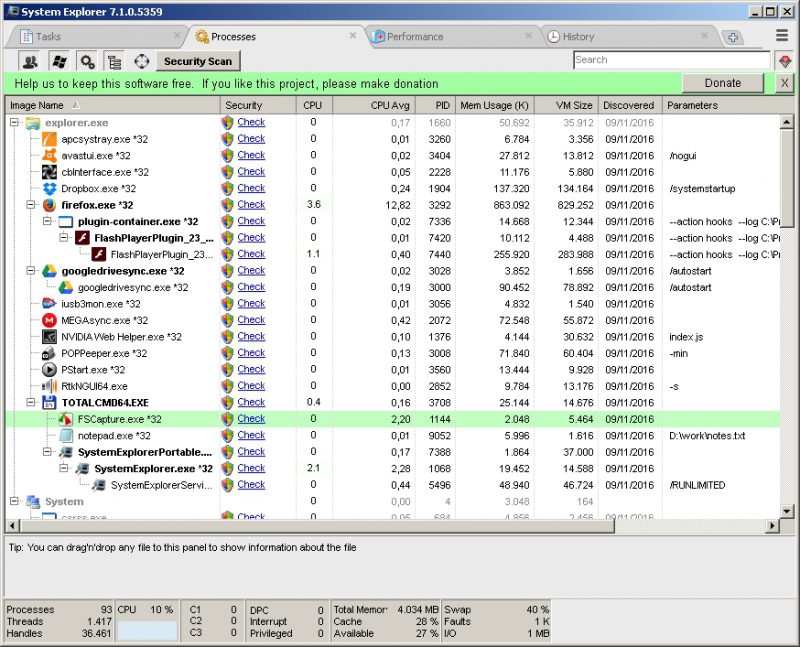Click inside the Search input field
The width and height of the screenshot is (800, 647).
click(x=671, y=60)
